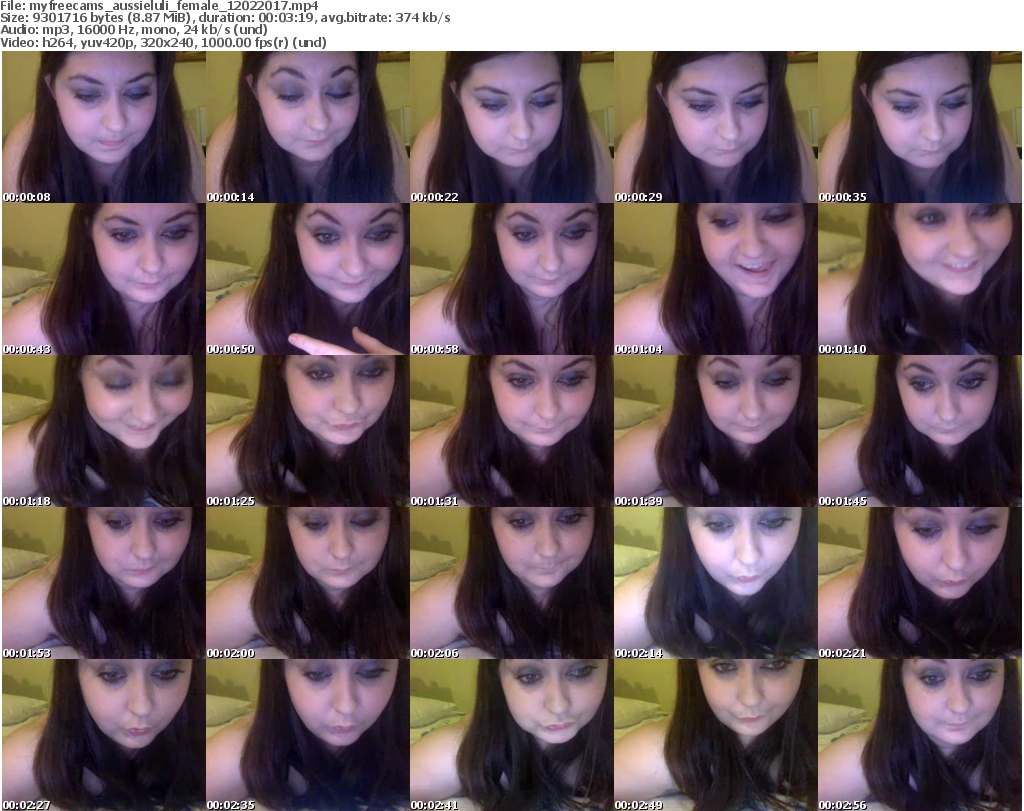The image size is (1024, 811).
Task: Click the frame stamped 00:01:18
Action: [x=104, y=432]
